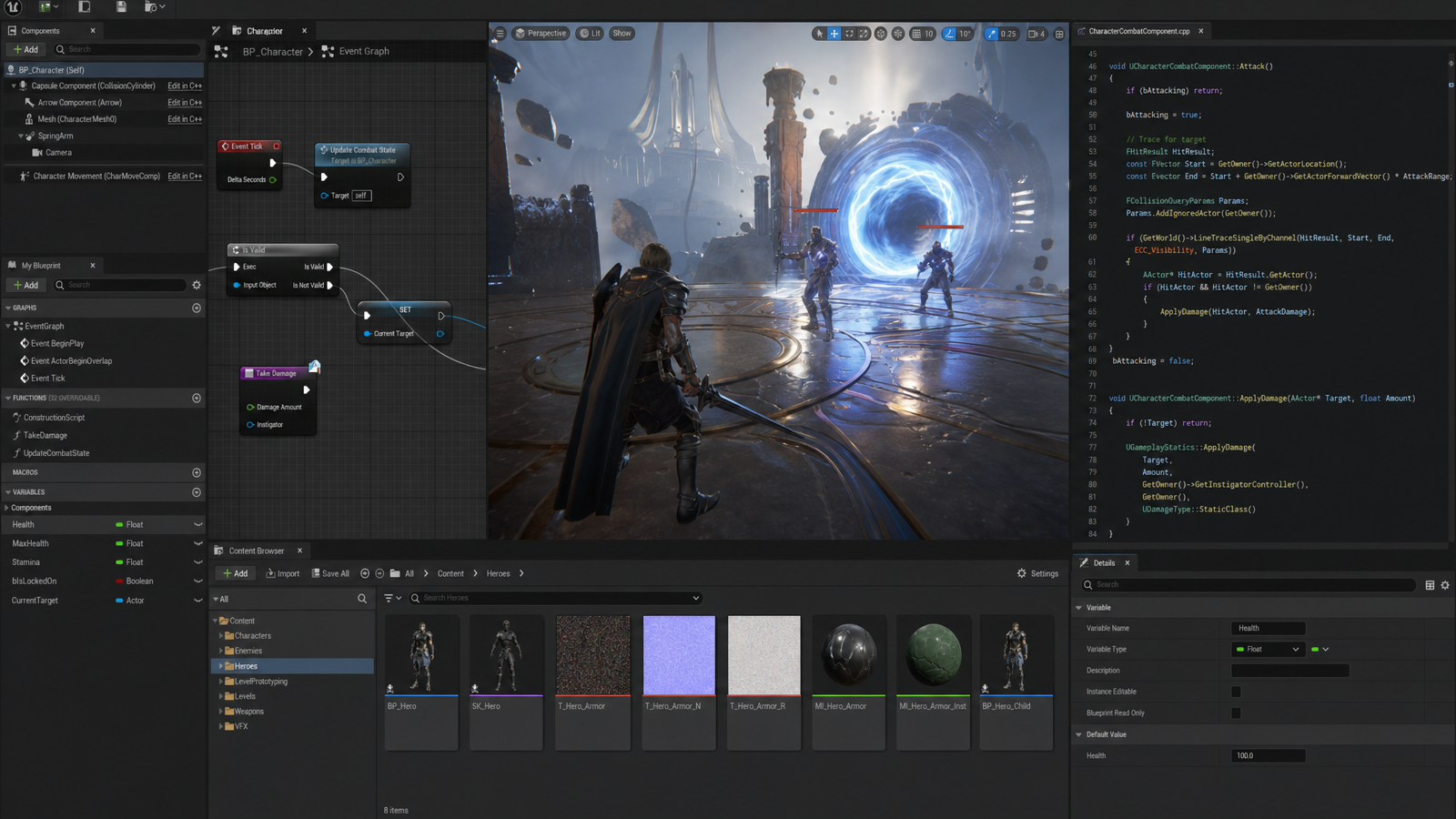The width and height of the screenshot is (1456, 819).
Task: Click the Details panel settings gear icon
Action: (x=1445, y=585)
